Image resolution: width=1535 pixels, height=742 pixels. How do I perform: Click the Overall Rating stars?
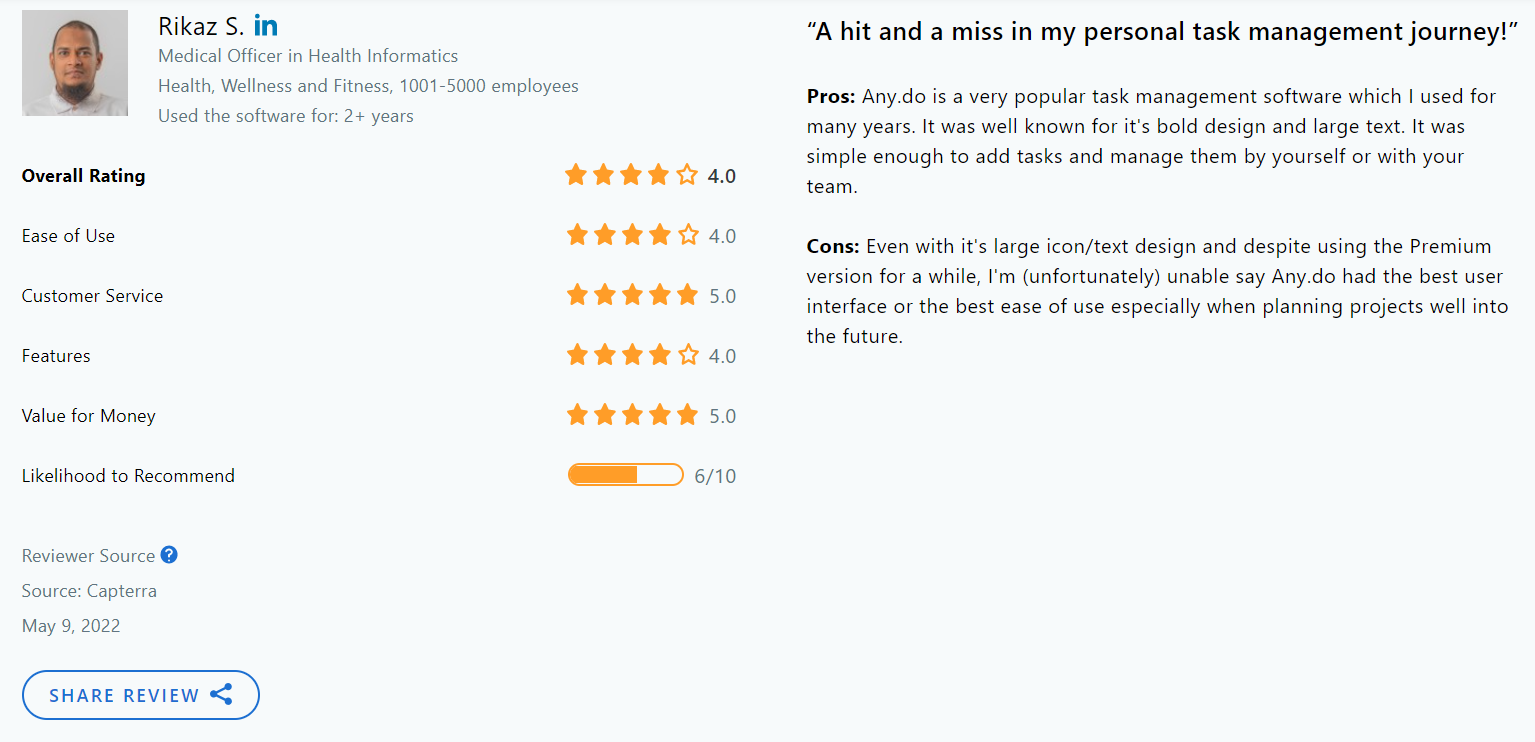tap(631, 176)
